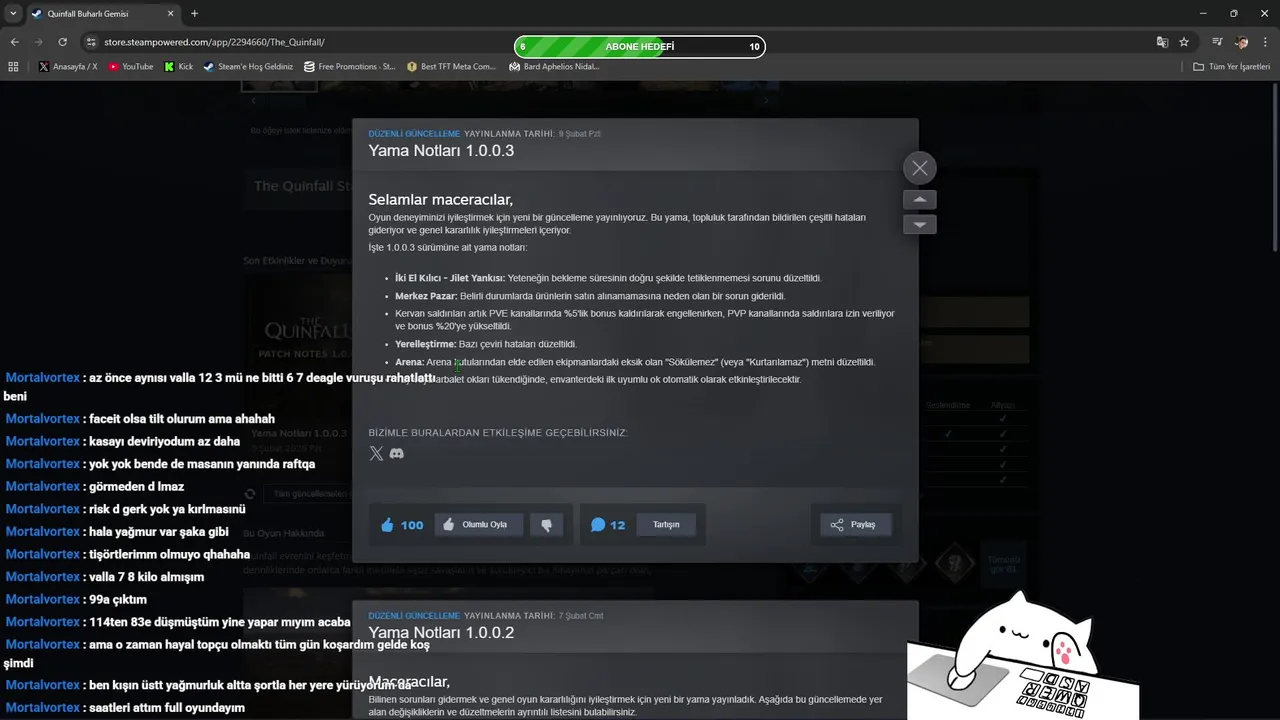
Task: Click the 'Yerelleştirme' bullet text
Action: tap(425, 344)
